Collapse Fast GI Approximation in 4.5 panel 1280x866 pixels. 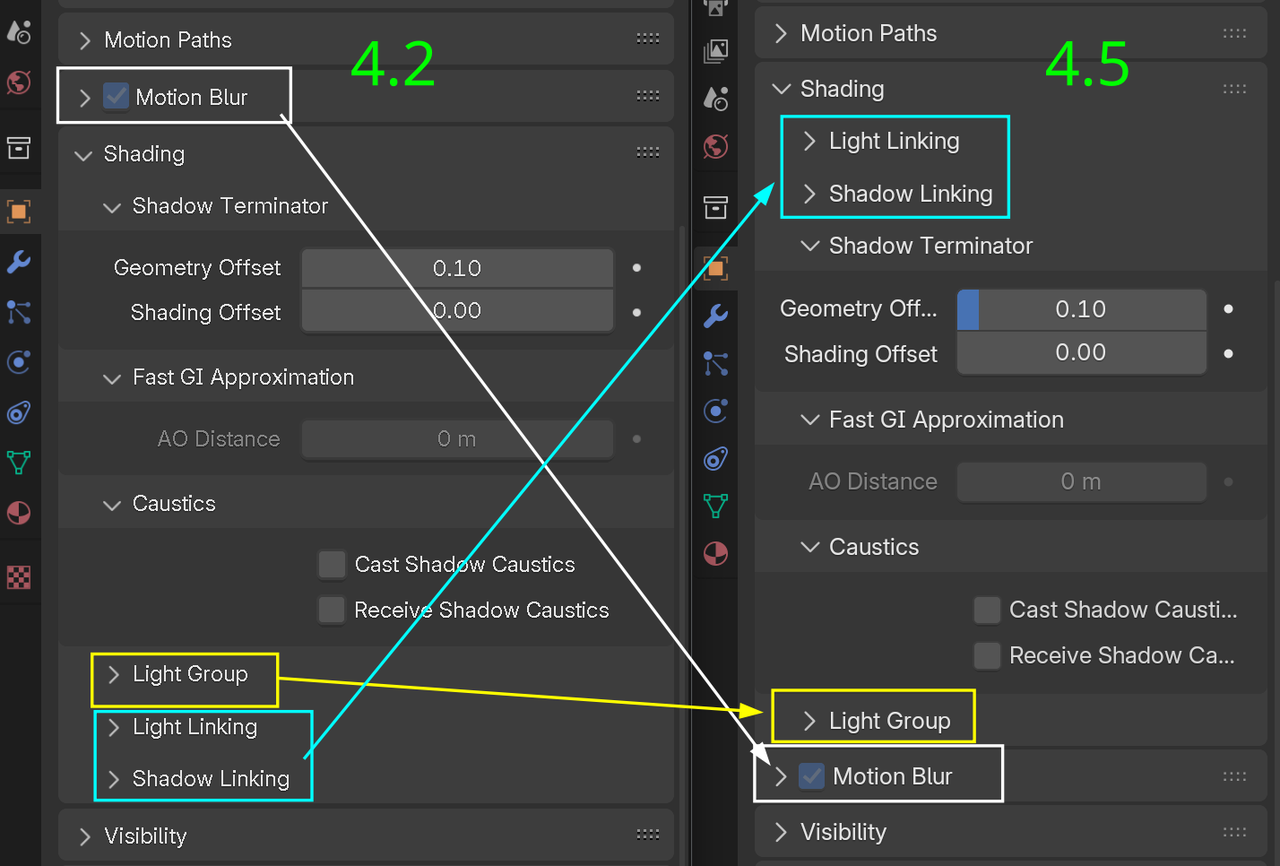click(x=809, y=420)
